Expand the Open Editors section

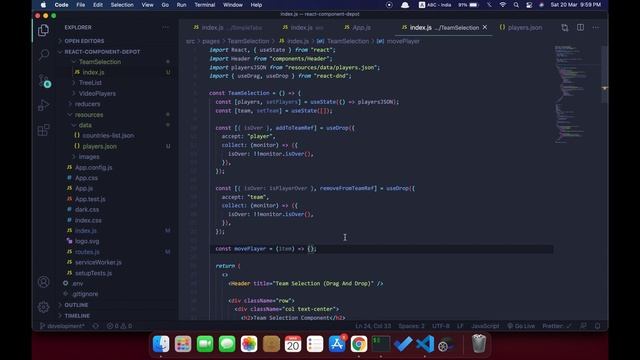pos(84,41)
